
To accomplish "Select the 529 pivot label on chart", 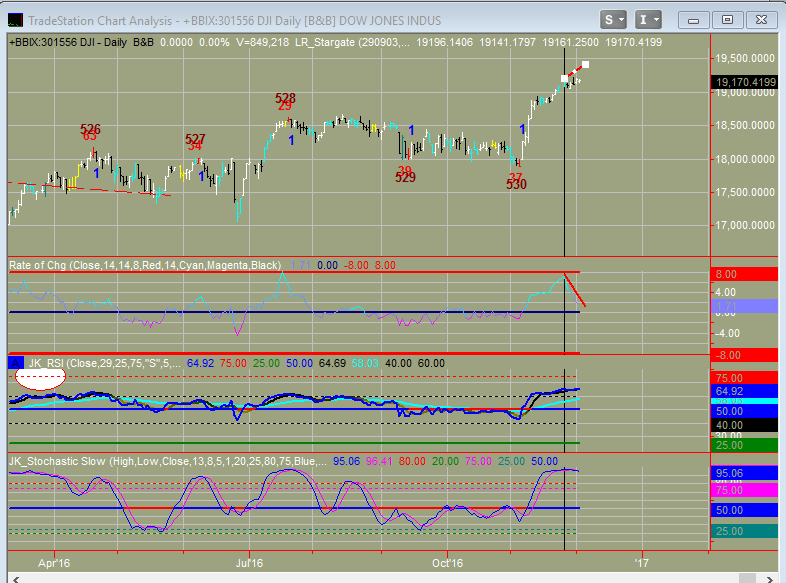I will click(x=405, y=177).
